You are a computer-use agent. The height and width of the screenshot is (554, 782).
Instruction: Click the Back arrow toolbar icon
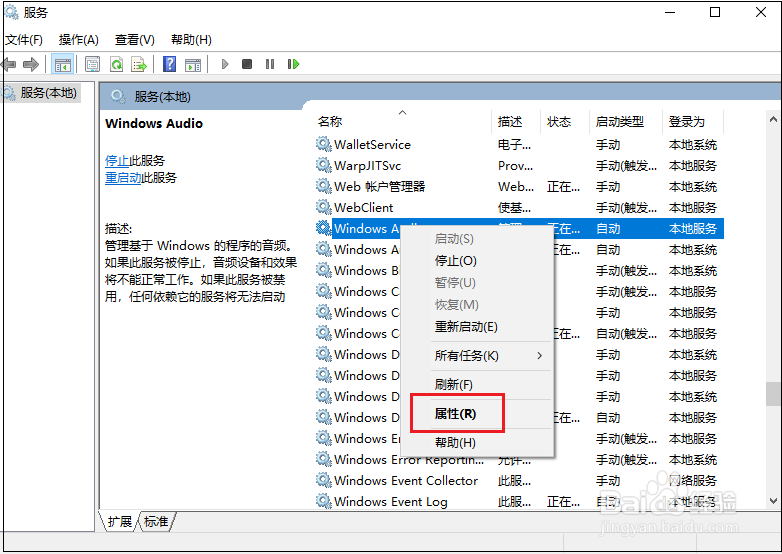[x=8, y=64]
